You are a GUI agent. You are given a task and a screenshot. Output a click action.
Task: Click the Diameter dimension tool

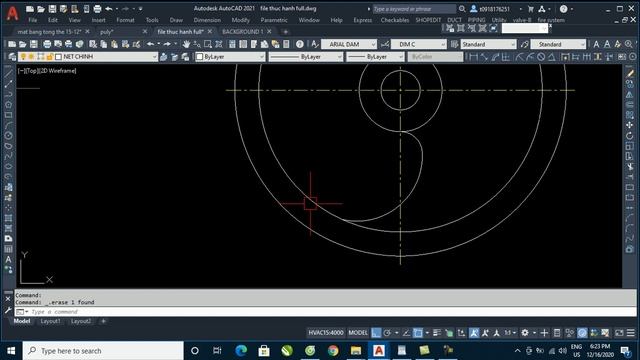(541, 57)
